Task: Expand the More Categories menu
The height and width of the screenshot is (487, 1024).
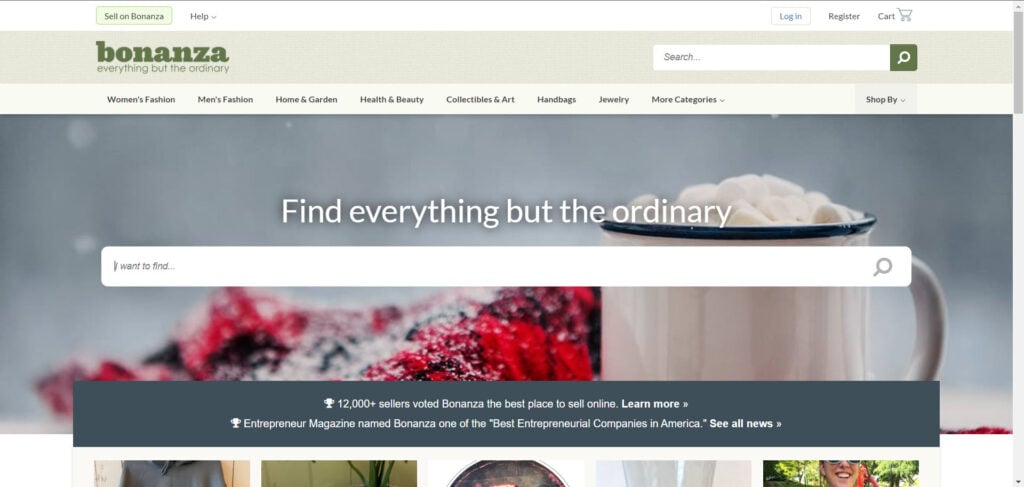Action: click(x=688, y=100)
